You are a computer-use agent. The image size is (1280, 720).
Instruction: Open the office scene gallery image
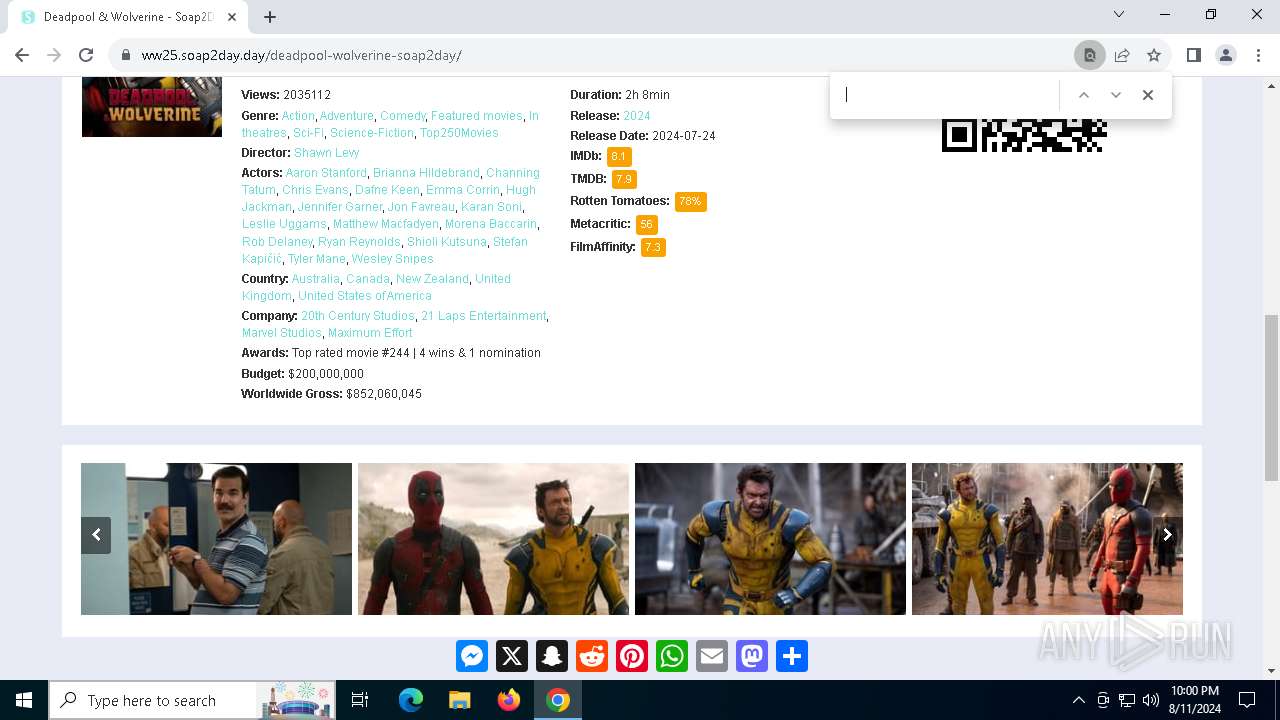pos(216,539)
